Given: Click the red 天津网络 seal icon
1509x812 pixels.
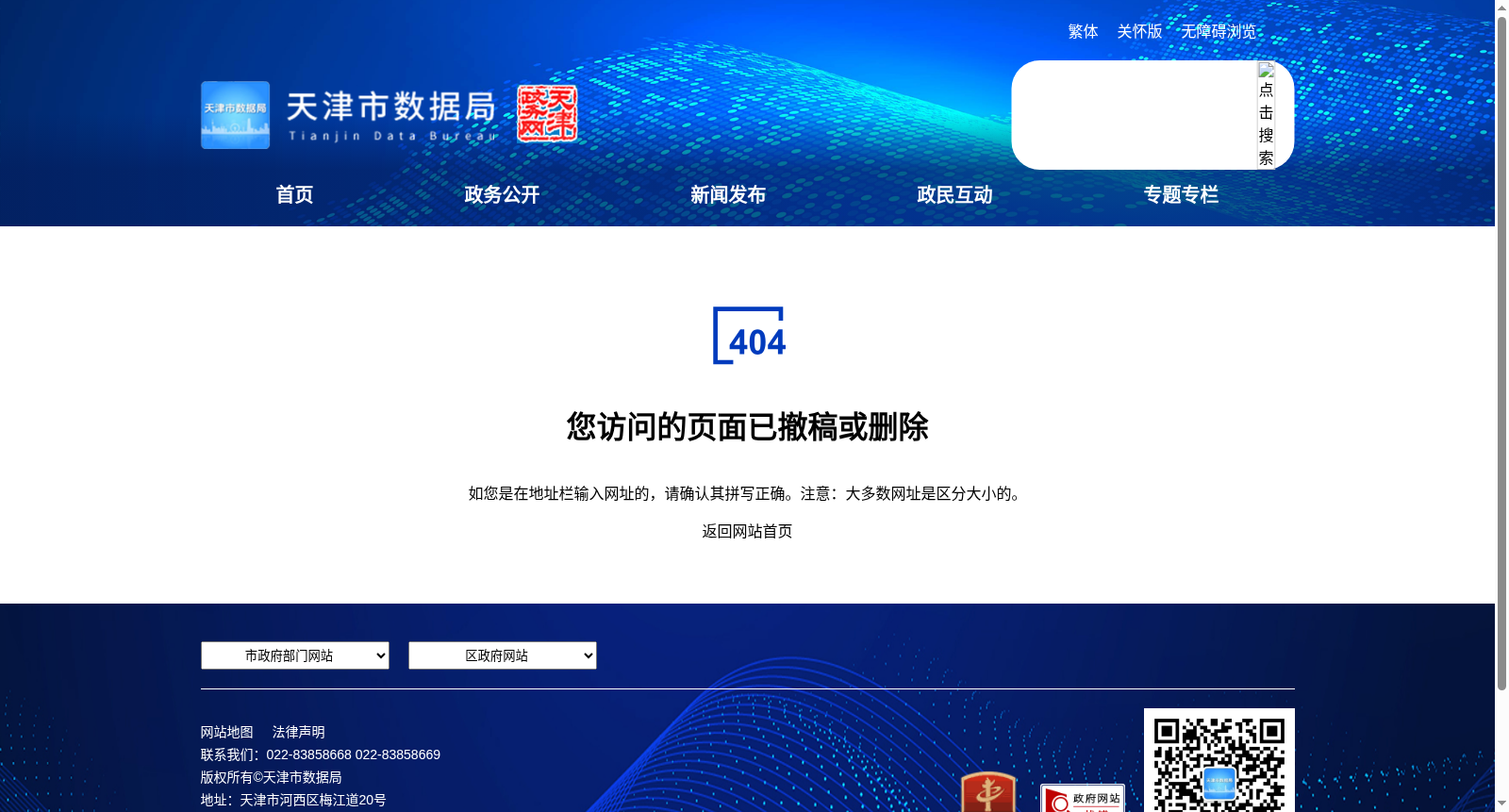Looking at the screenshot, I should click(x=547, y=114).
